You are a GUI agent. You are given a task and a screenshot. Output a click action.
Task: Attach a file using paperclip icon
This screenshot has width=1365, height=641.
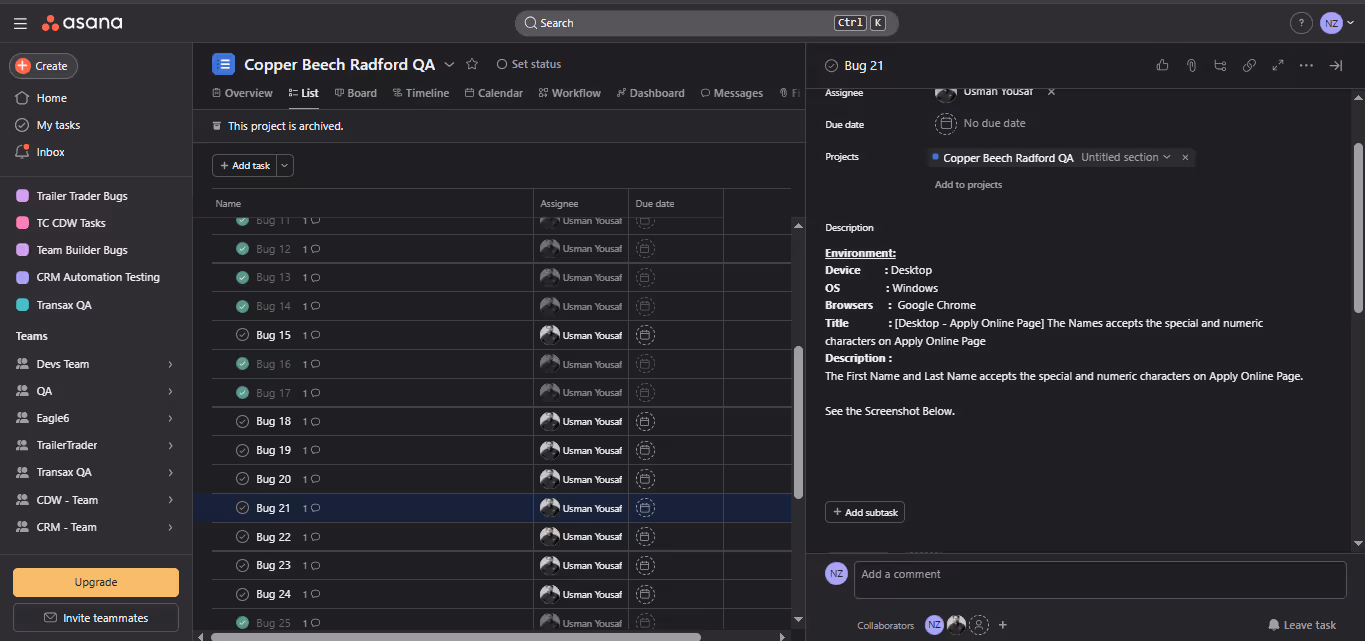[1191, 65]
